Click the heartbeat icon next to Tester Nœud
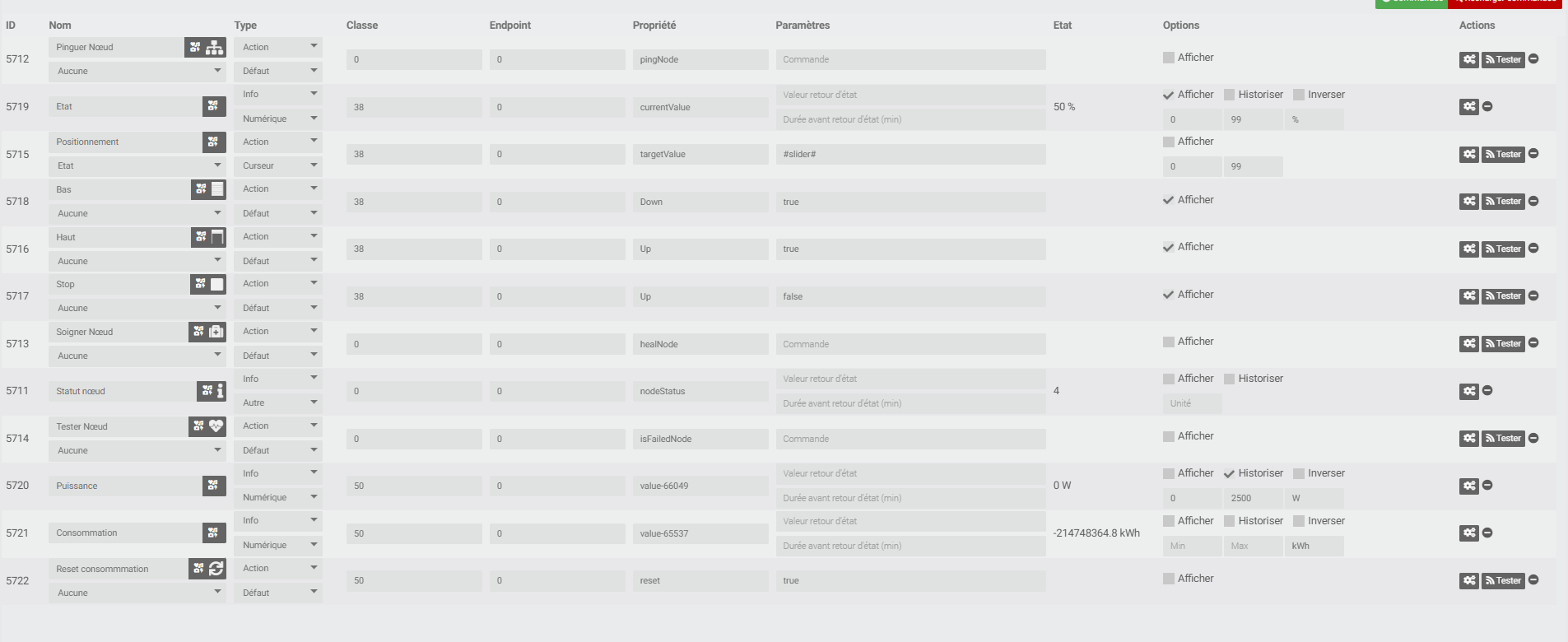Image resolution: width=1568 pixels, height=642 pixels. pyautogui.click(x=216, y=426)
